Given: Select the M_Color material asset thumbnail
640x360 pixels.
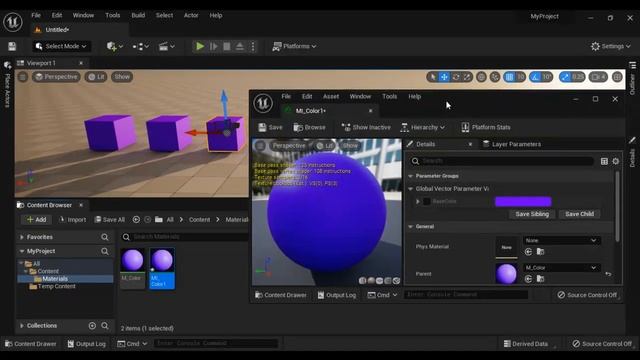Looking at the screenshot, I should point(133,260).
